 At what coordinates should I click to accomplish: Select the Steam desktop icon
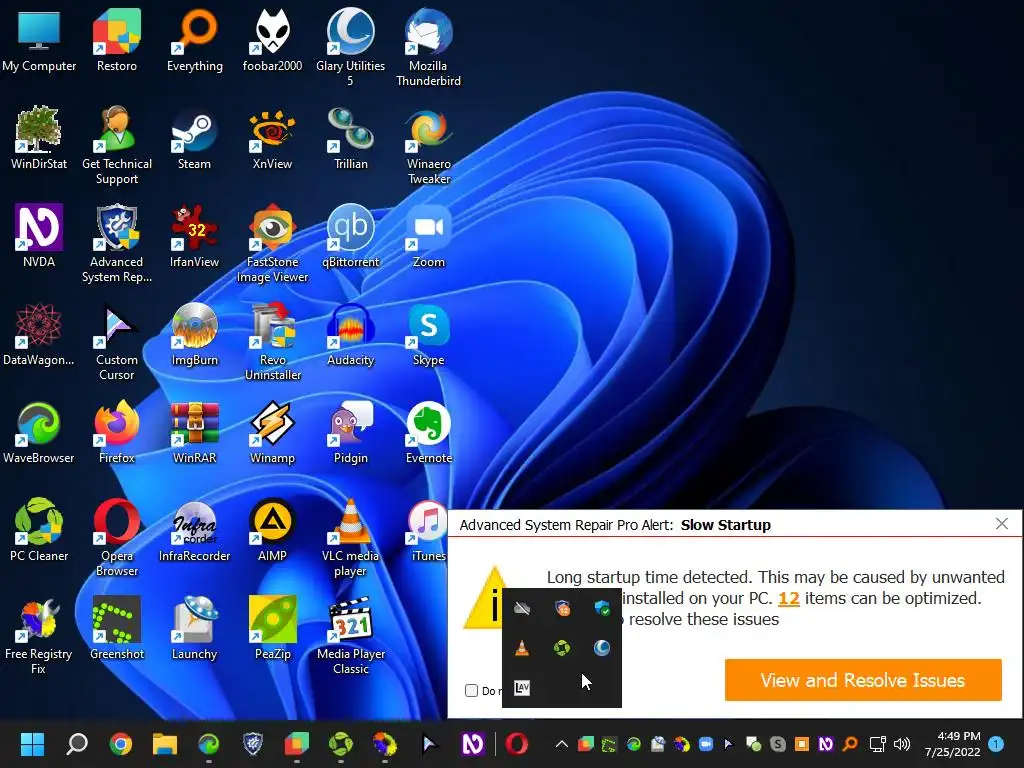(x=195, y=137)
